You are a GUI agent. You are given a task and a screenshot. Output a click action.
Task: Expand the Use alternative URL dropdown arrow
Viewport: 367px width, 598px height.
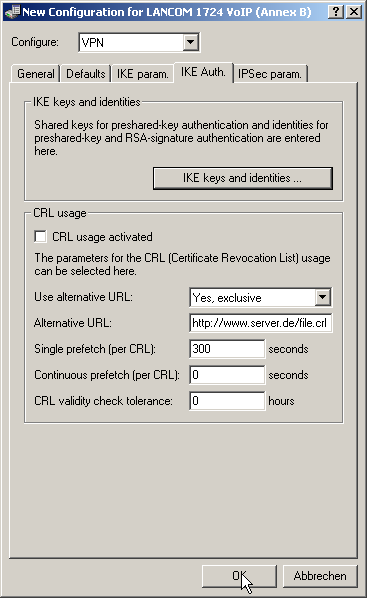click(323, 297)
